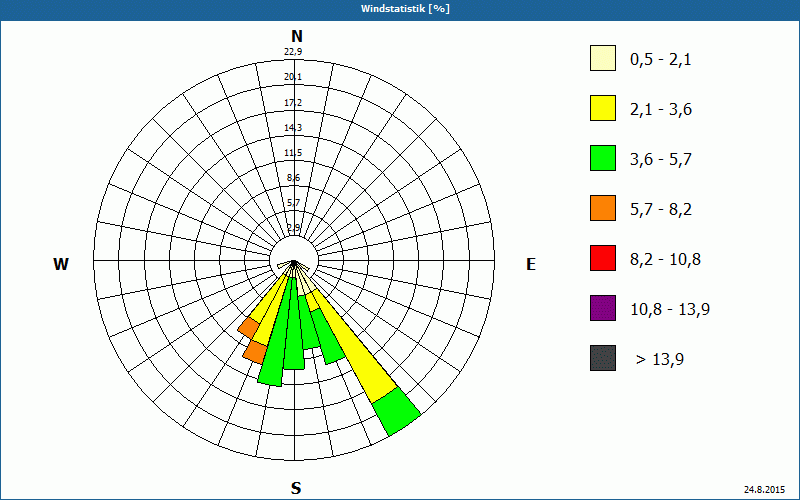Click the dark gray > 13,9 legend swatch
Viewport: 800px width, 500px height.
point(603,358)
